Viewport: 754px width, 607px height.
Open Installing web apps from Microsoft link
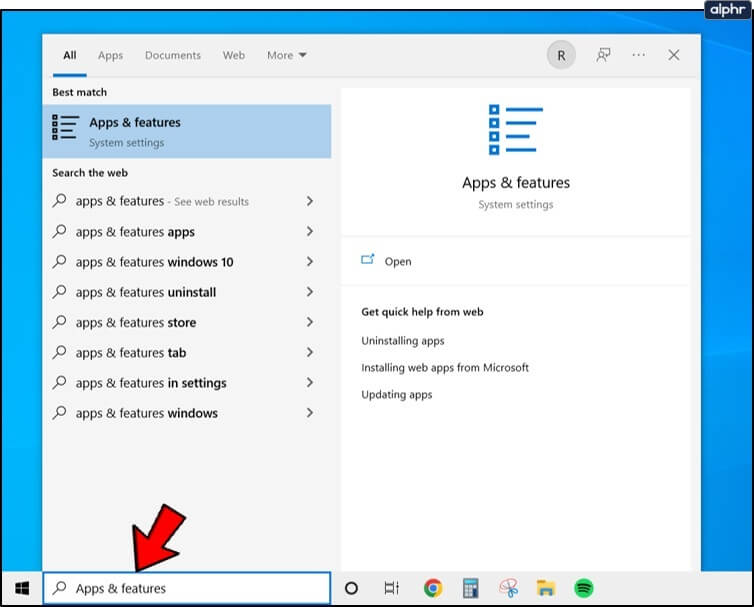pyautogui.click(x=445, y=367)
